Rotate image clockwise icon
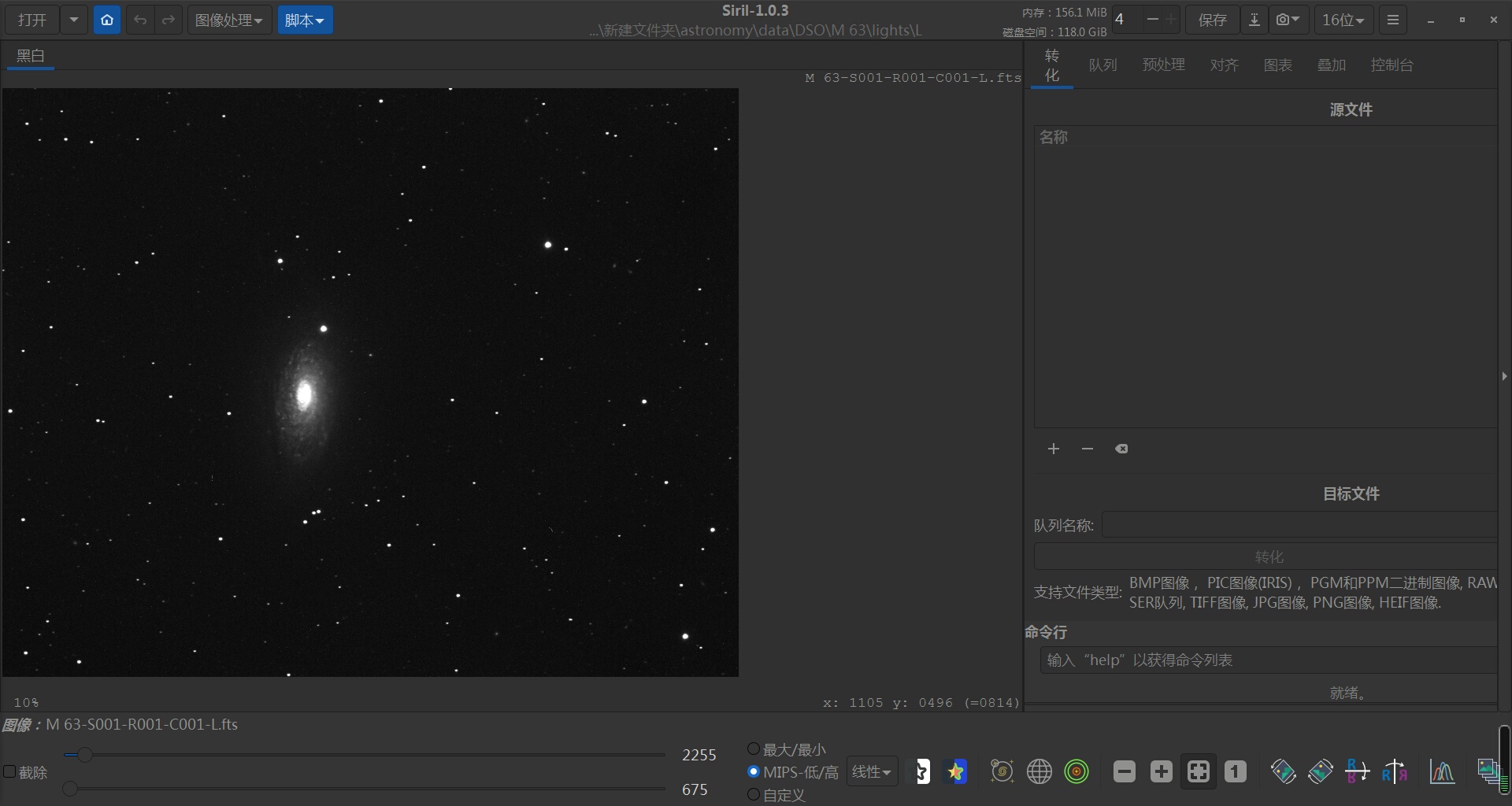The width and height of the screenshot is (1512, 806). tap(1321, 771)
